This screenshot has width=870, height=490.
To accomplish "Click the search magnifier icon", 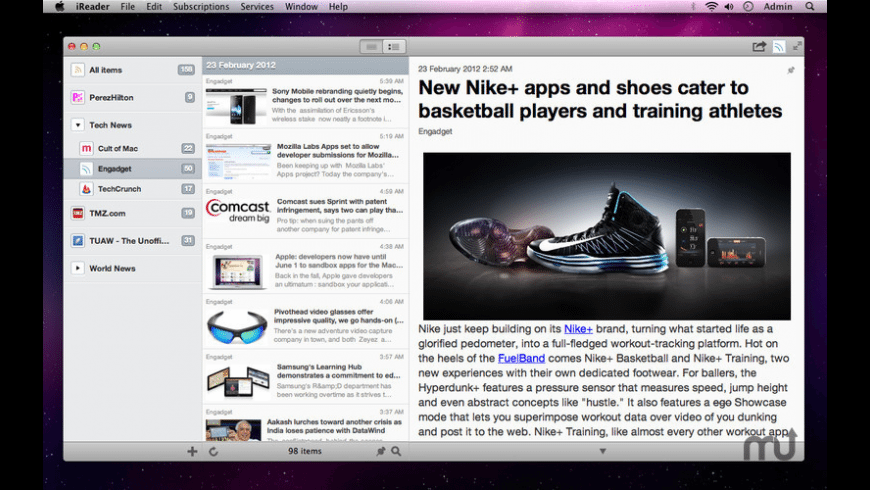I will [x=396, y=451].
